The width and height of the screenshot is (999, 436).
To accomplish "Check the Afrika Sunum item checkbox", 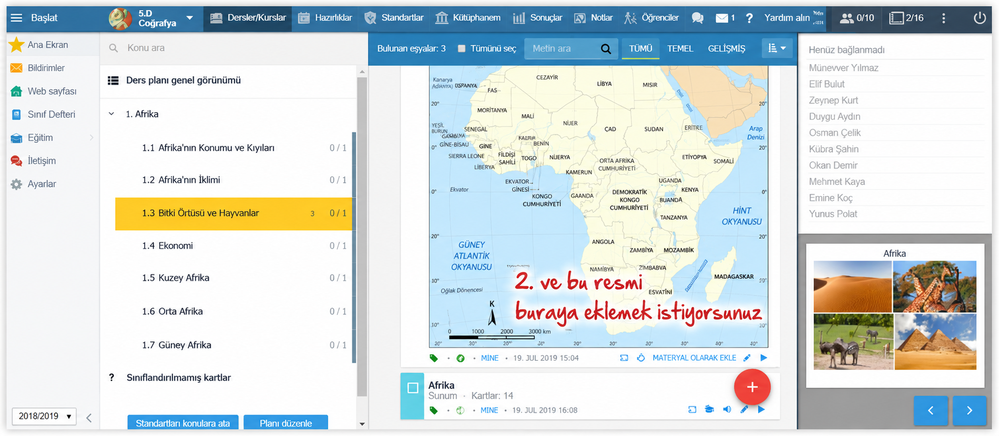I will coord(412,388).
